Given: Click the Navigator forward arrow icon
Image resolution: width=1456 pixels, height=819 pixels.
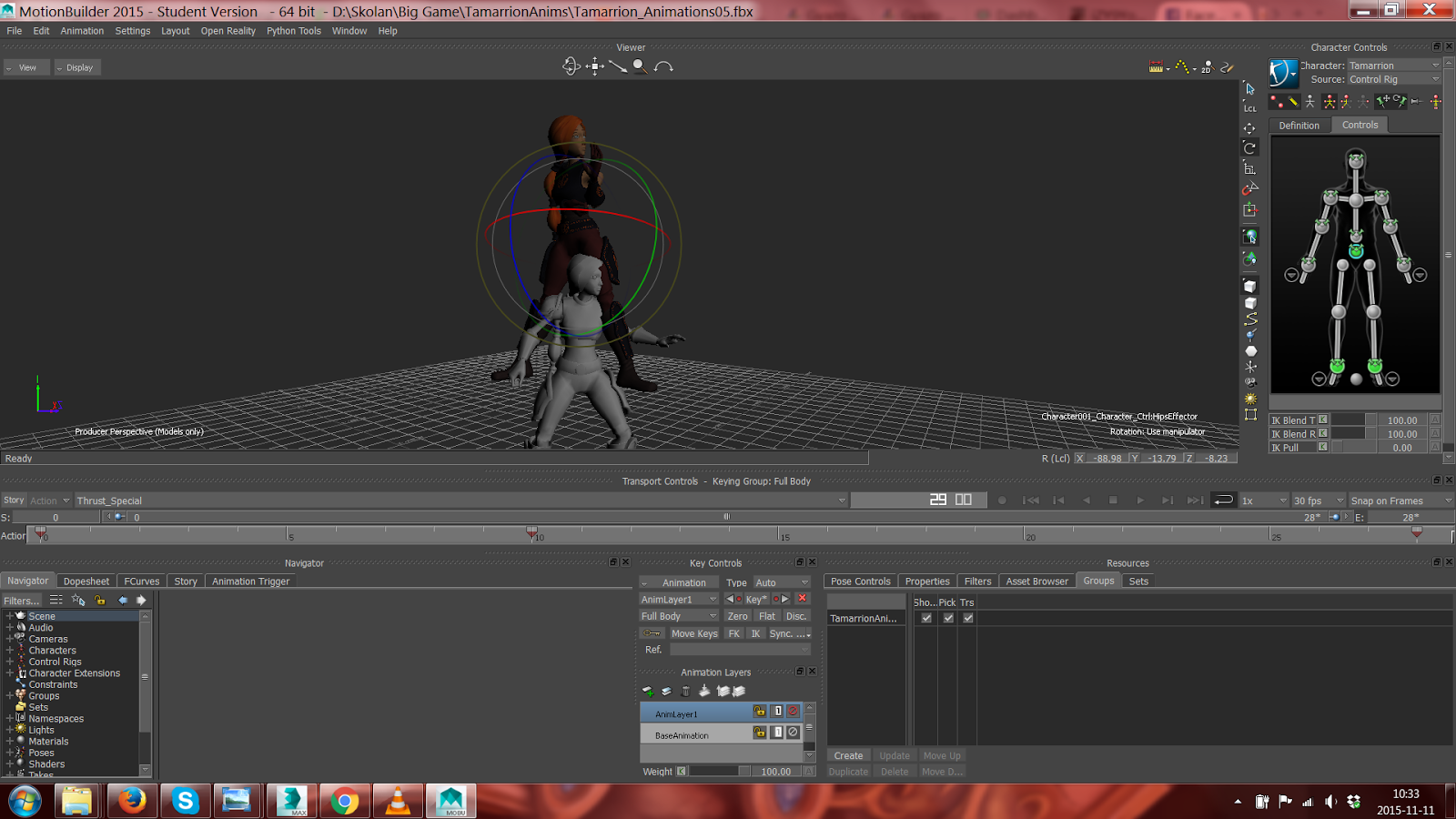Looking at the screenshot, I should (141, 601).
